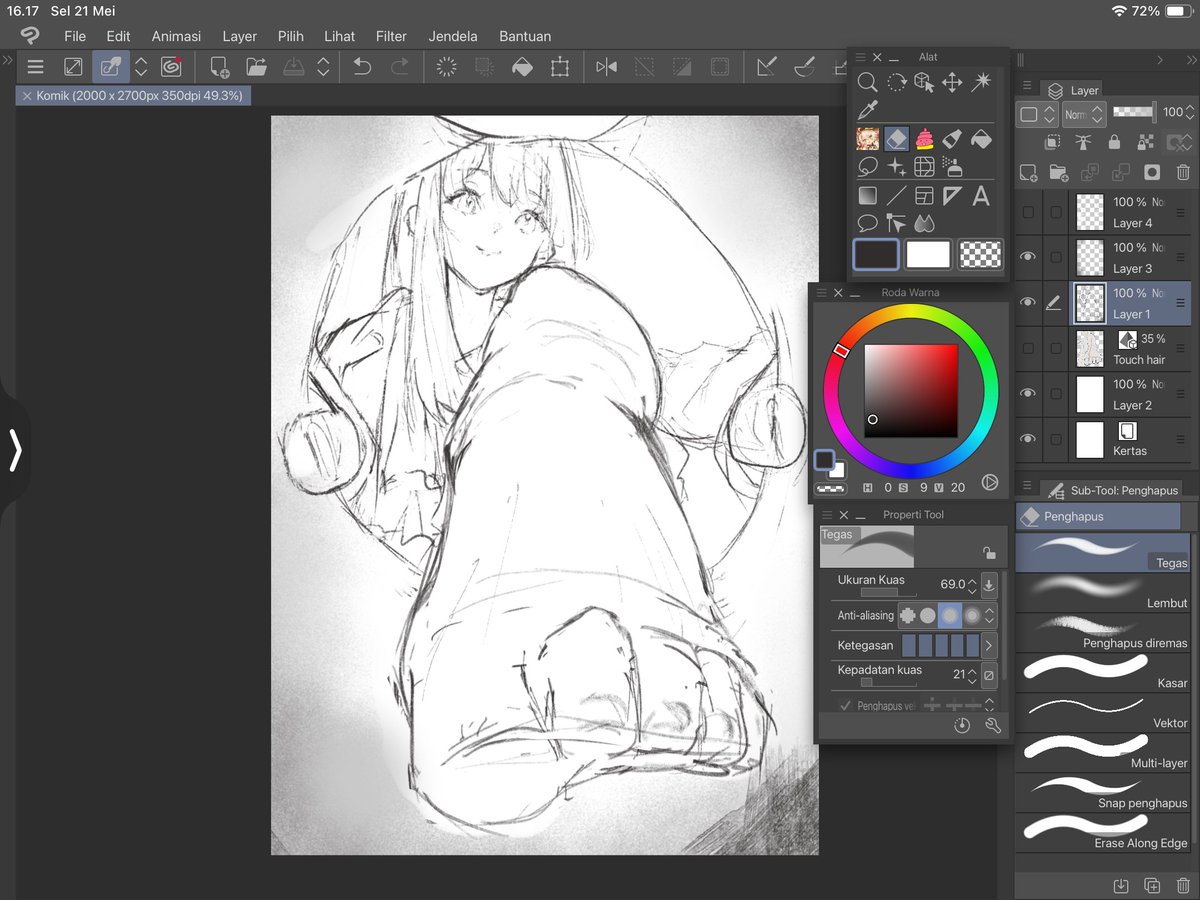
Task: Activate the Text tool
Action: (x=980, y=195)
